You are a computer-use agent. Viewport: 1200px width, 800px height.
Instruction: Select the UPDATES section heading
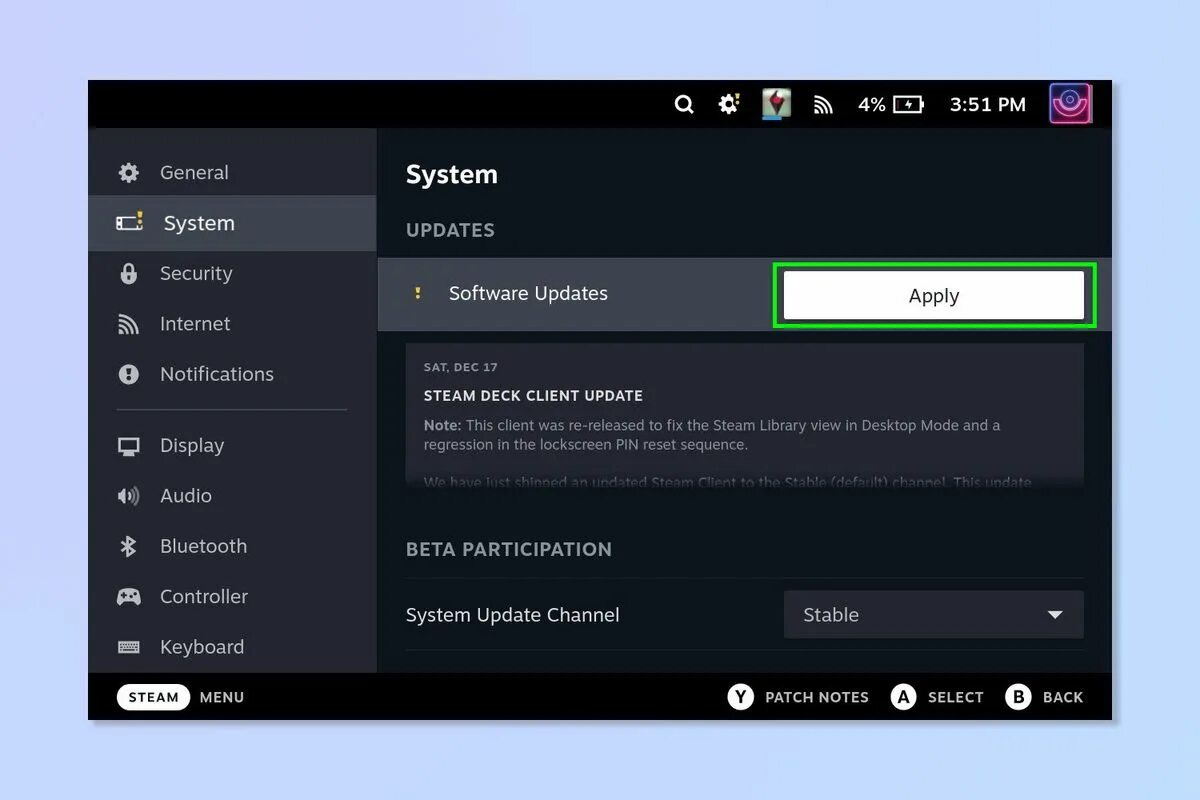[x=450, y=230]
